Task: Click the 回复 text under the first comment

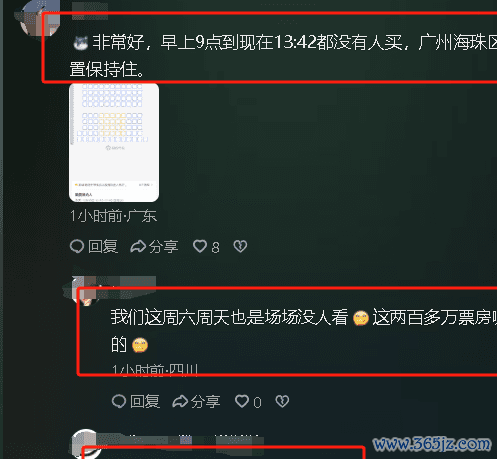Action: pyautogui.click(x=103, y=247)
